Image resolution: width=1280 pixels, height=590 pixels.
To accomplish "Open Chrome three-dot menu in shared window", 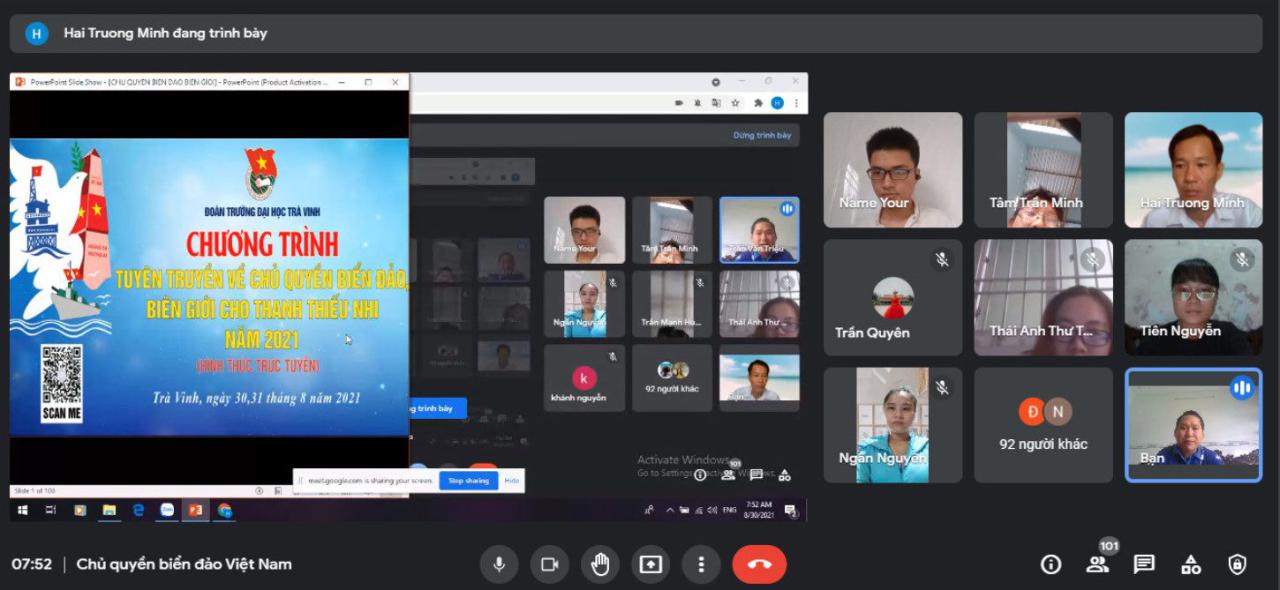I will coord(796,102).
